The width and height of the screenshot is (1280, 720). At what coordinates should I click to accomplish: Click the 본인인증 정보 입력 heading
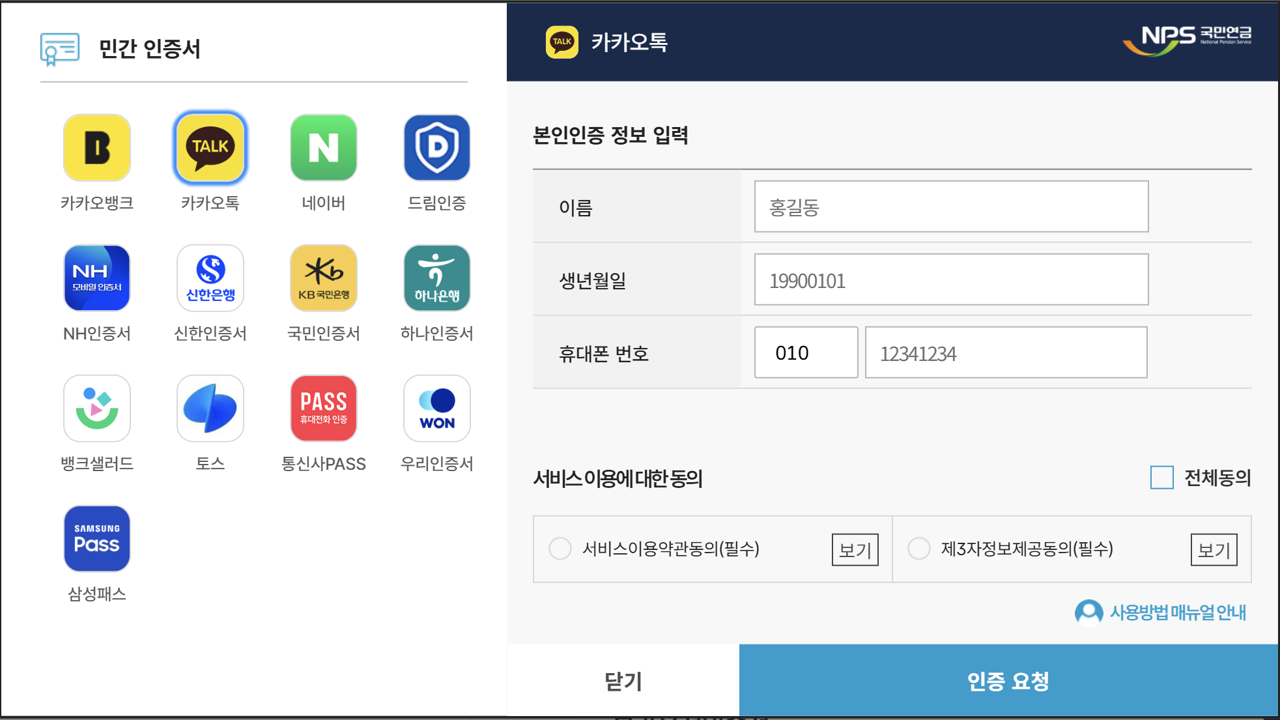pyautogui.click(x=611, y=136)
